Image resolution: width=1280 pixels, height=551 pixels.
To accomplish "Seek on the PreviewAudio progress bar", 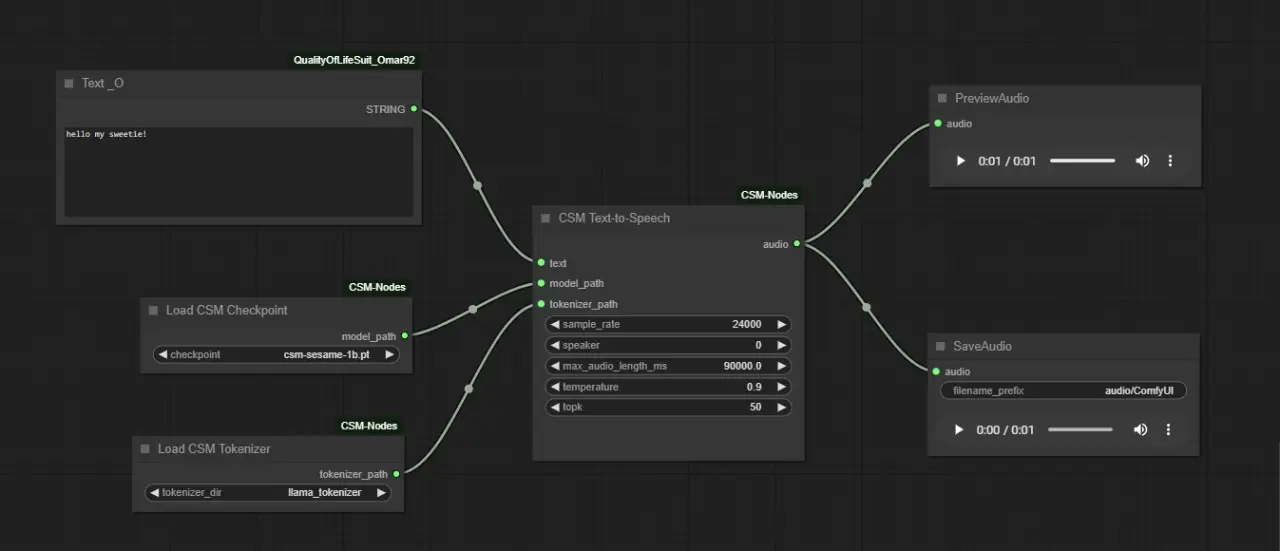I will [x=1082, y=161].
